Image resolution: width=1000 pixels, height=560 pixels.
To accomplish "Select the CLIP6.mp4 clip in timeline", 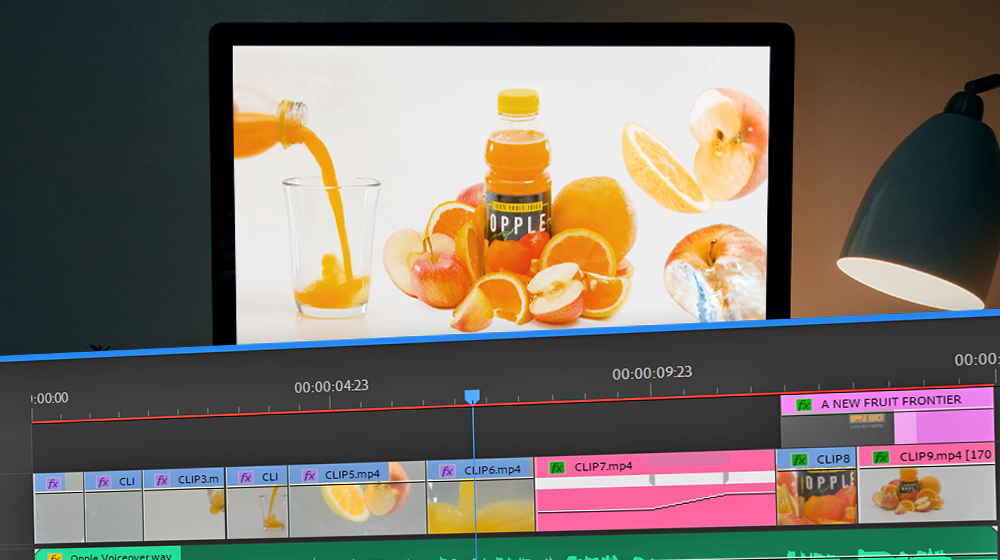I will pos(481,497).
